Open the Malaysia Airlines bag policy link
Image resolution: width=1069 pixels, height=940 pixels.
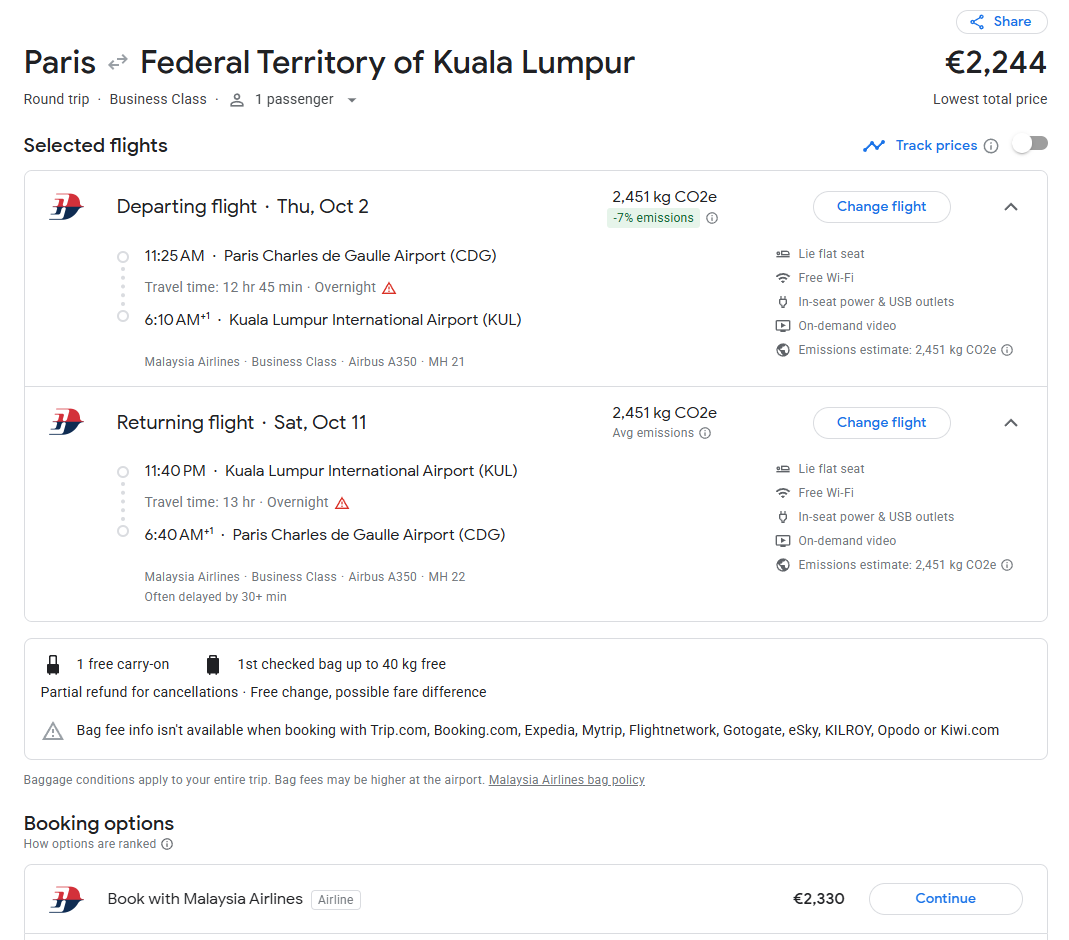tap(566, 780)
